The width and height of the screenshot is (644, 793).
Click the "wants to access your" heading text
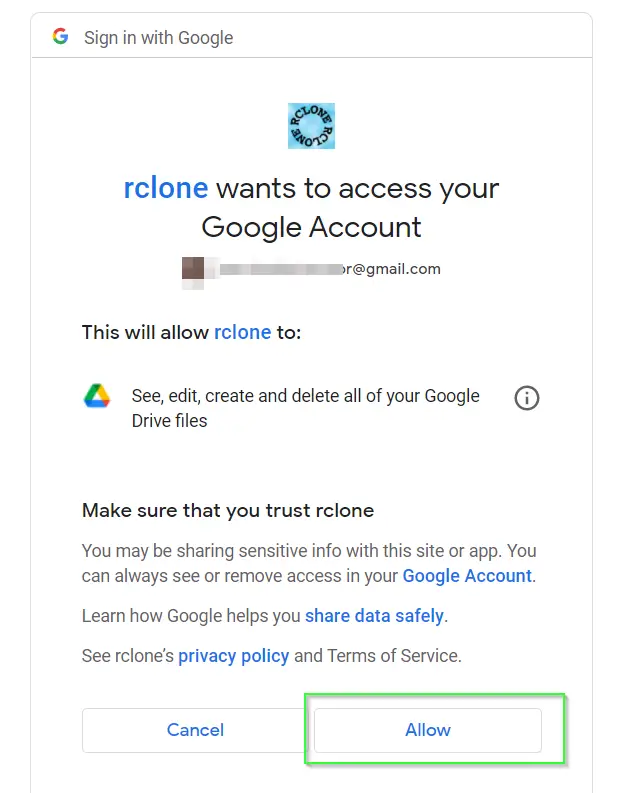tap(358, 188)
